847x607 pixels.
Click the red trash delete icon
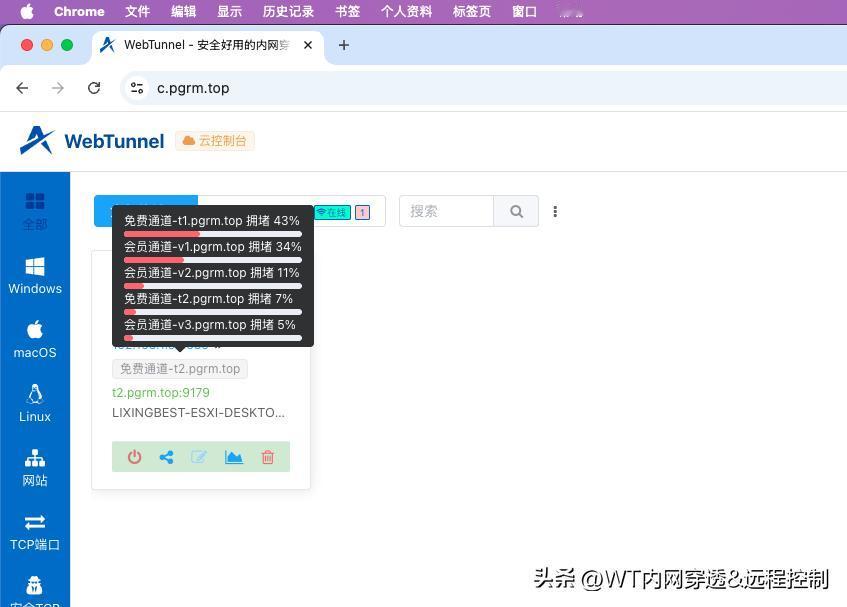click(267, 457)
